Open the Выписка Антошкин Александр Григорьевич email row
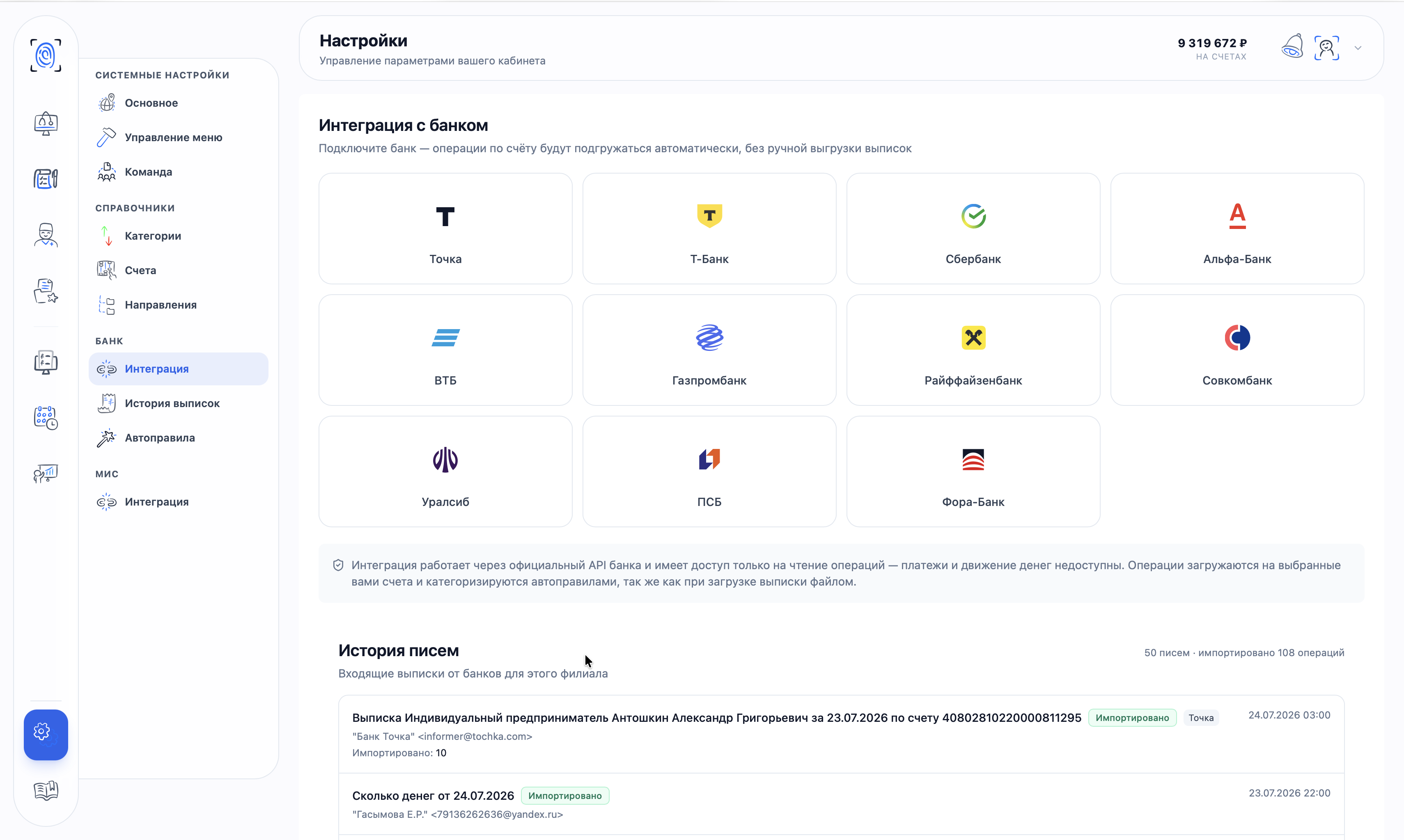The image size is (1404, 840). click(841, 734)
